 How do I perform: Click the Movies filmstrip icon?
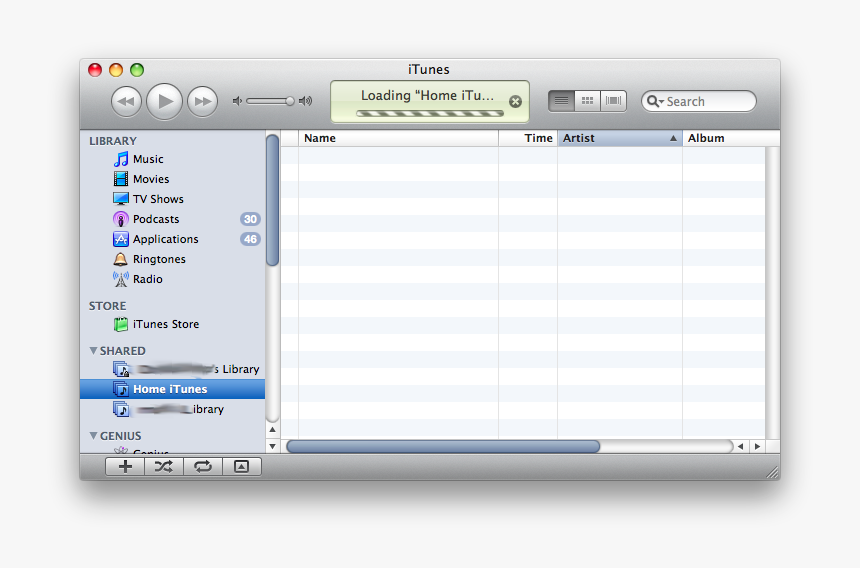pyautogui.click(x=121, y=179)
